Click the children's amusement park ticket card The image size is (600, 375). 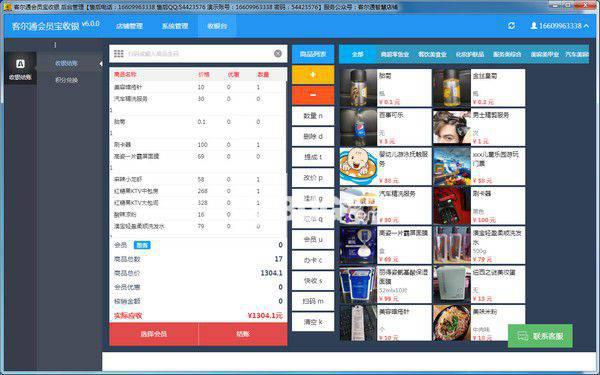click(479, 166)
